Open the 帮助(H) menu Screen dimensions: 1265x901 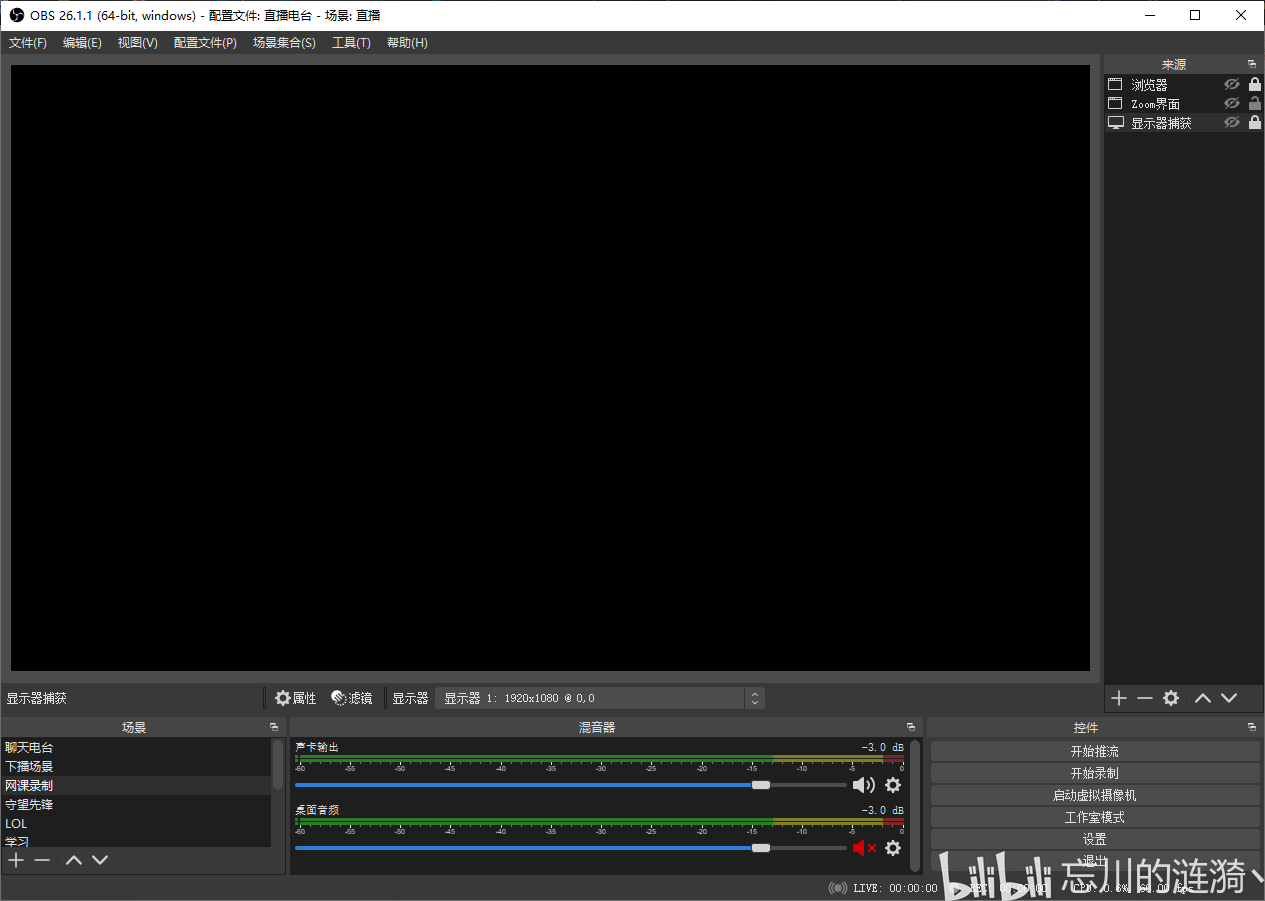tap(407, 43)
